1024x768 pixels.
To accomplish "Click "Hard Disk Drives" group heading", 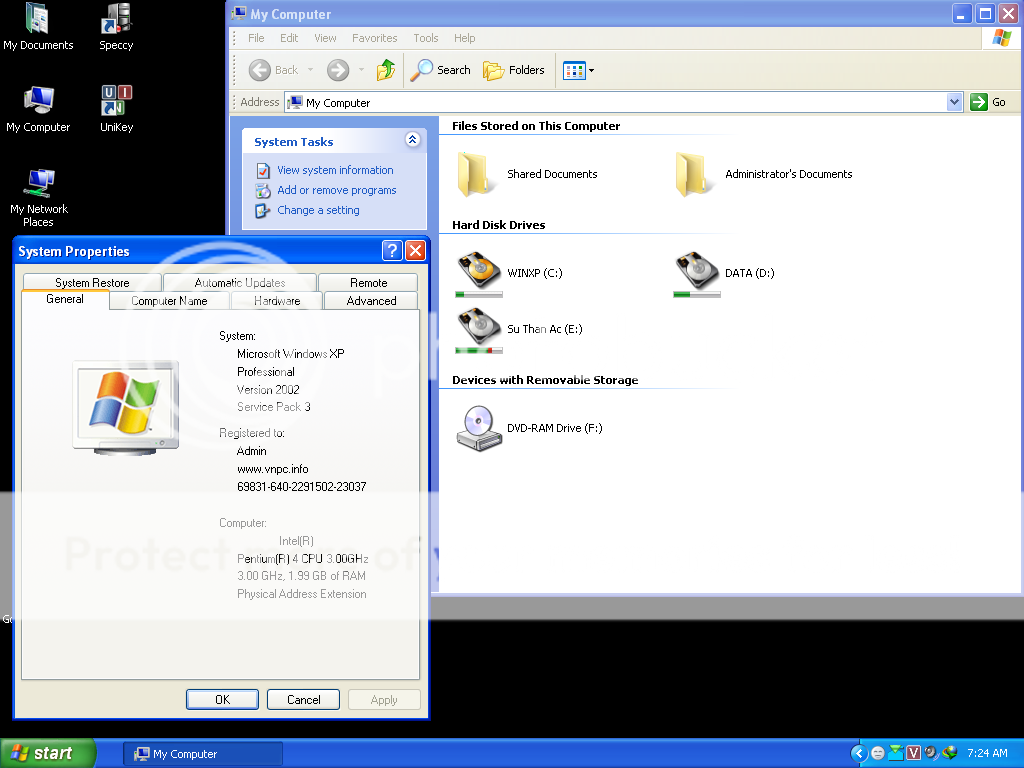I will coord(498,225).
